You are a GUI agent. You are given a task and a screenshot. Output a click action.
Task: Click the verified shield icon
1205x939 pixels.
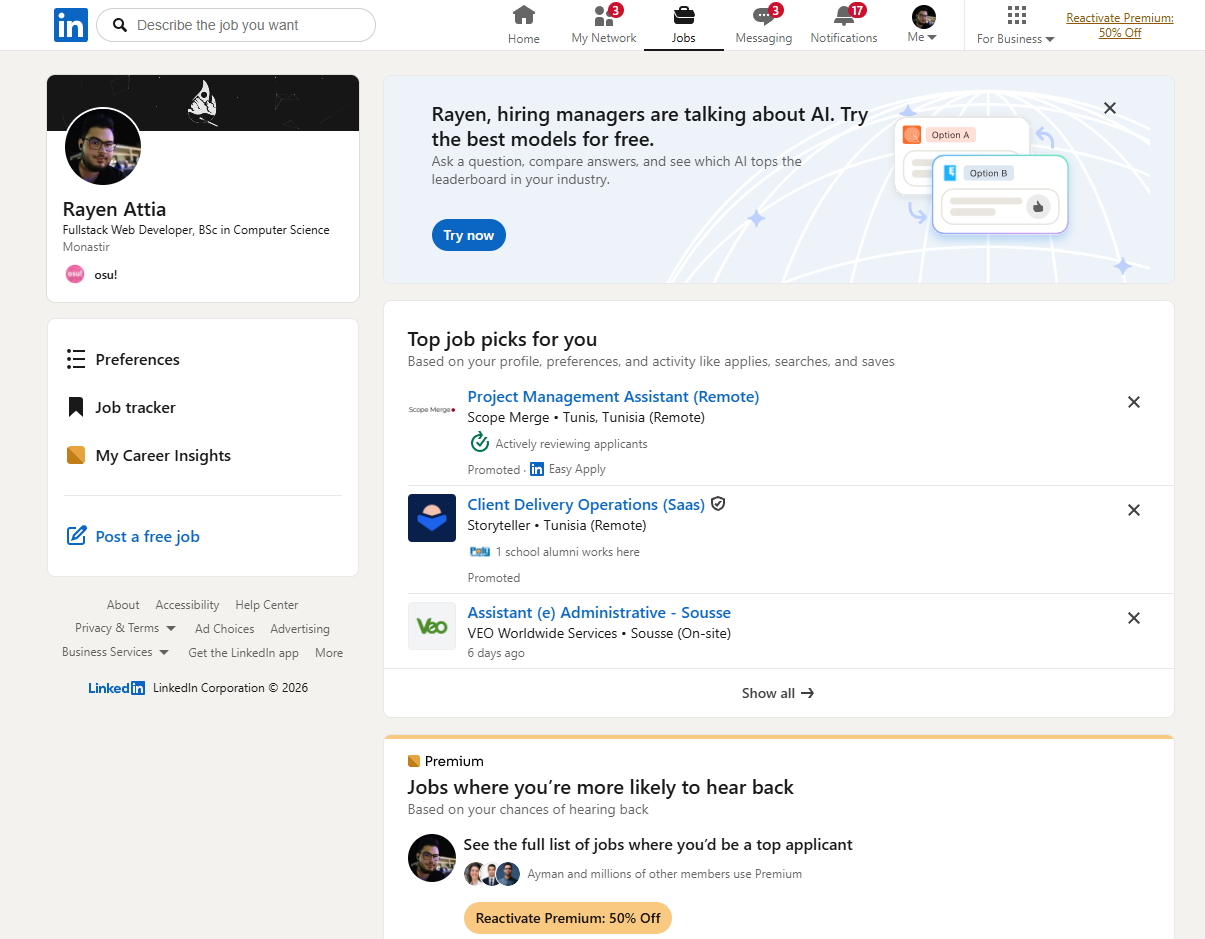point(718,504)
